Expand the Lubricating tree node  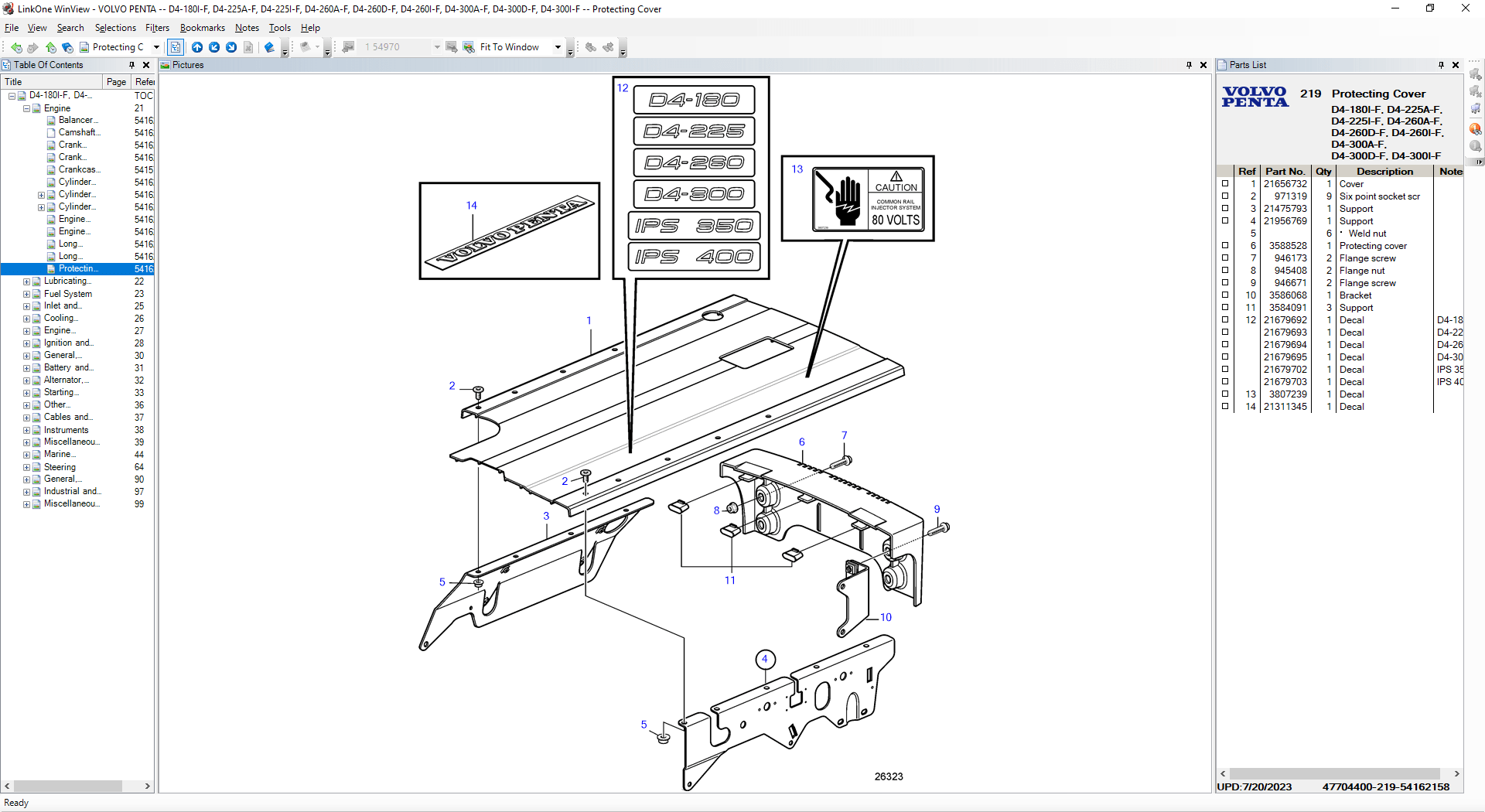pyautogui.click(x=26, y=281)
